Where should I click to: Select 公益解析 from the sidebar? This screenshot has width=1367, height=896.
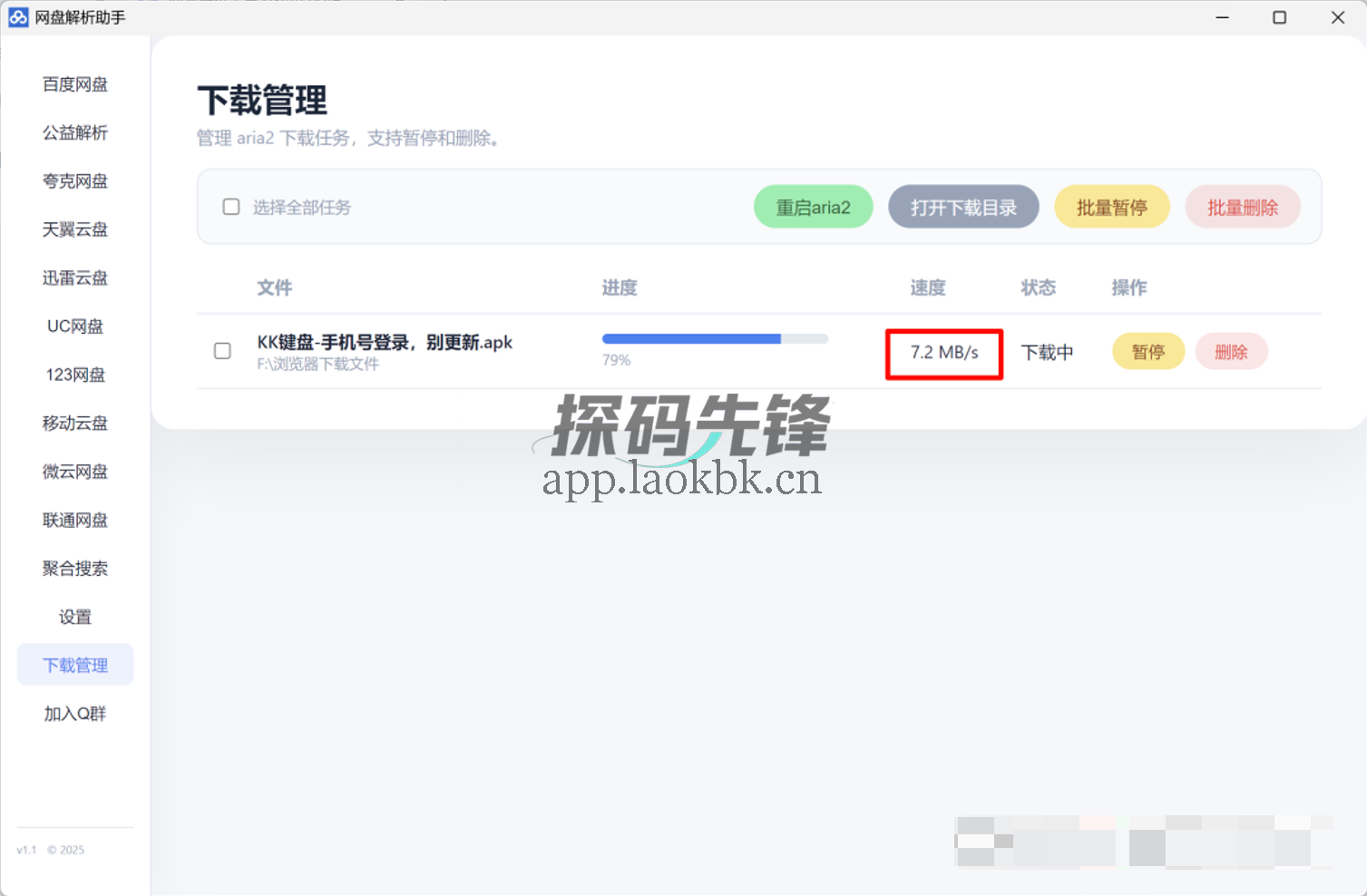click(x=74, y=132)
